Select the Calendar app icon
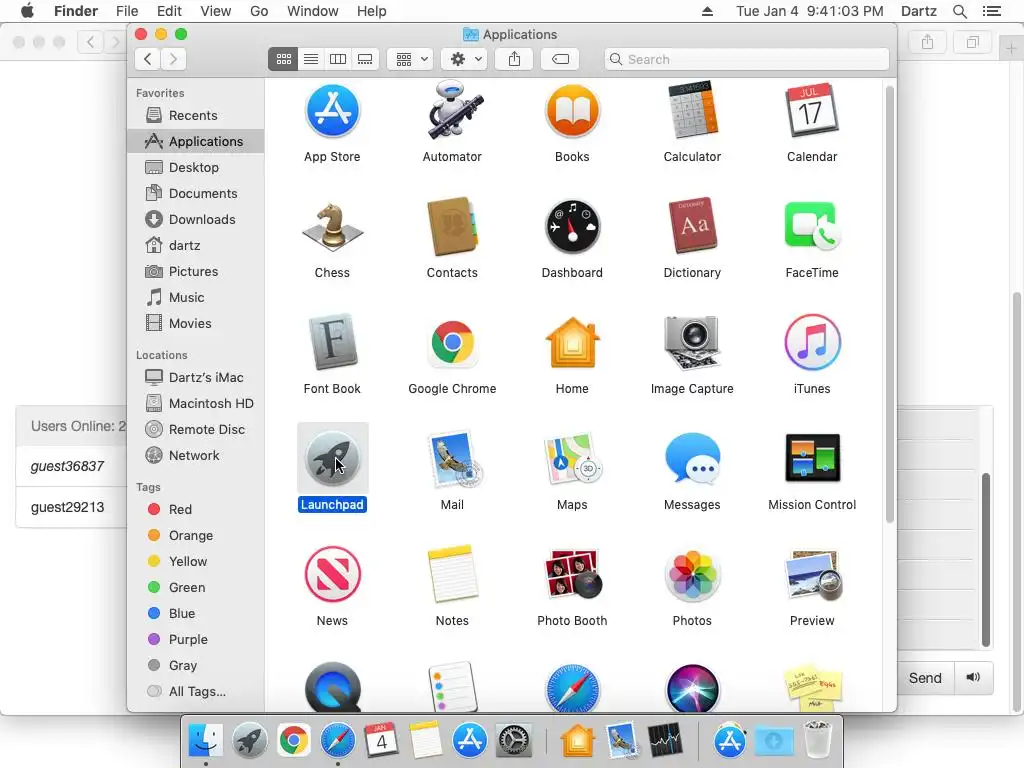 (x=812, y=111)
